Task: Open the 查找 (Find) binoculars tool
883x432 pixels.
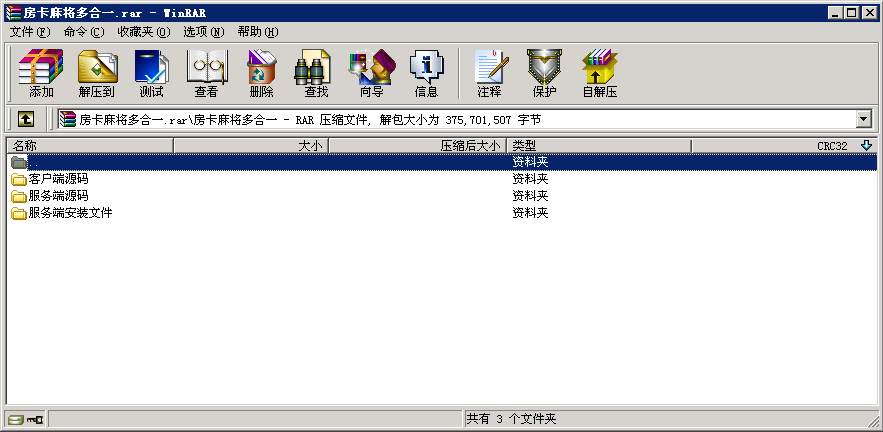Action: pos(316,73)
